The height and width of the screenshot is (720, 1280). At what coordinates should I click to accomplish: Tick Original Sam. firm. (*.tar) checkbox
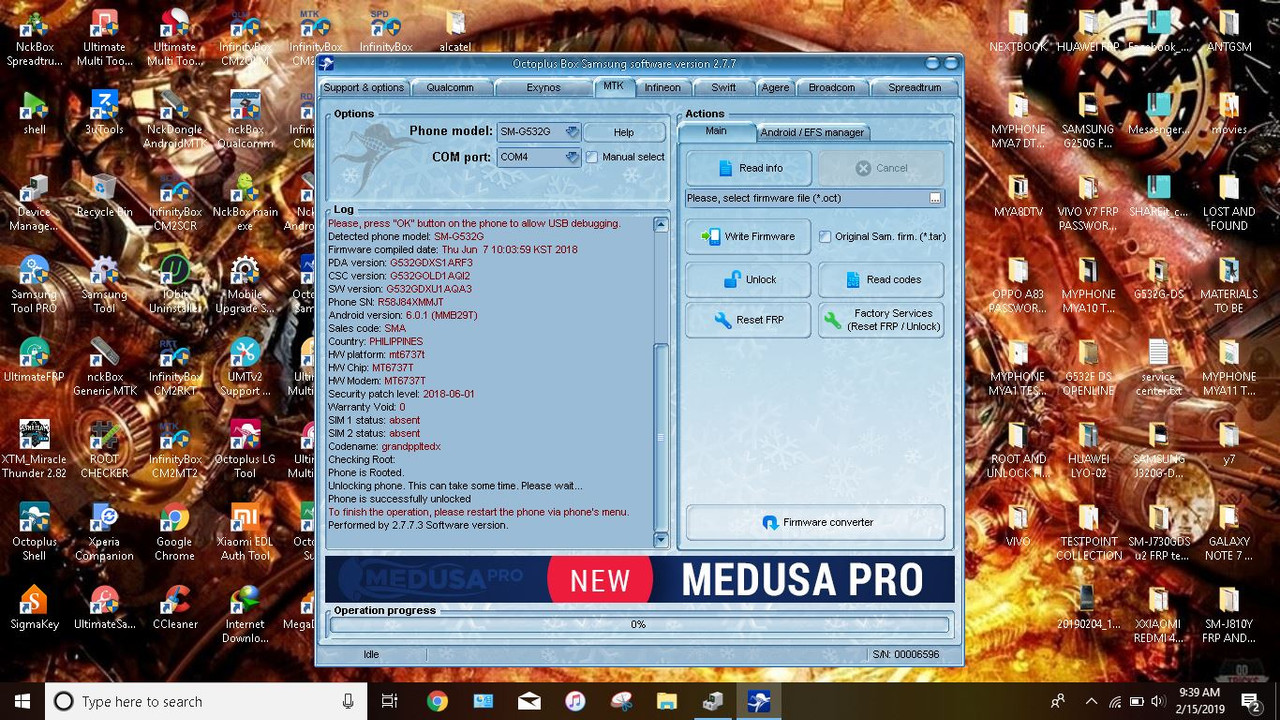[825, 237]
